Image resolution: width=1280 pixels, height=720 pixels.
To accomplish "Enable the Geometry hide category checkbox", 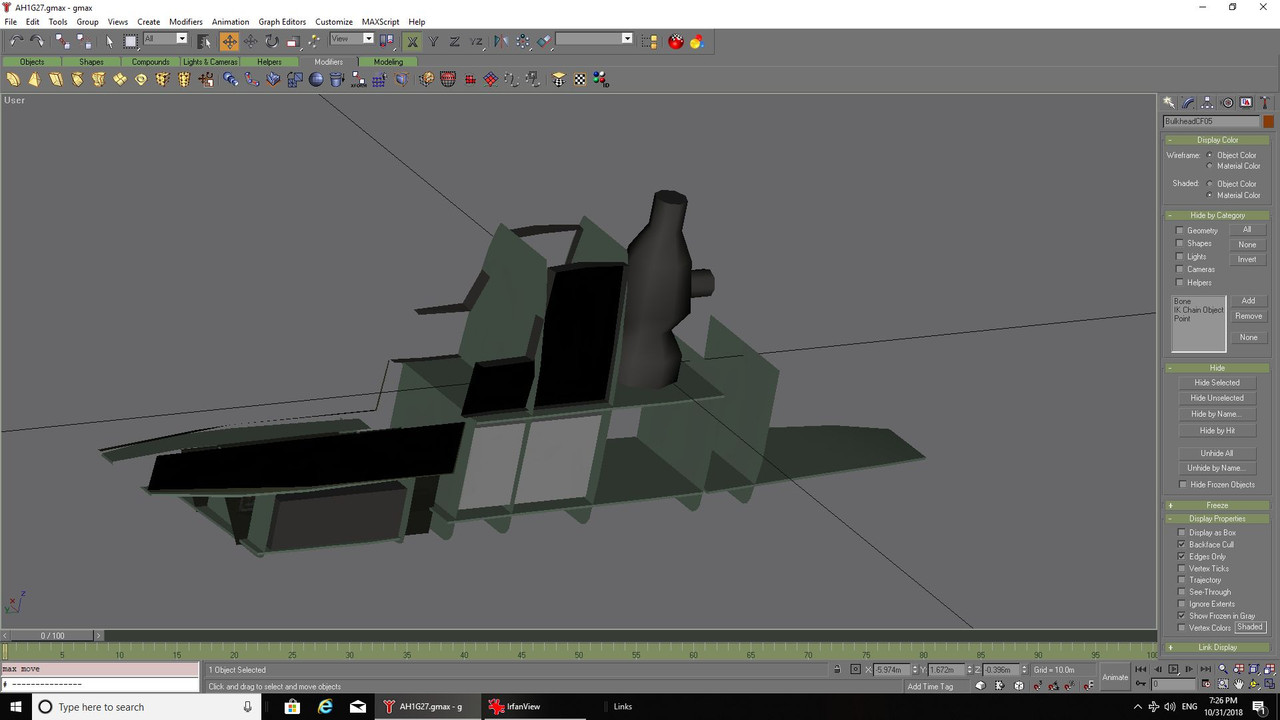I will coord(1180,231).
